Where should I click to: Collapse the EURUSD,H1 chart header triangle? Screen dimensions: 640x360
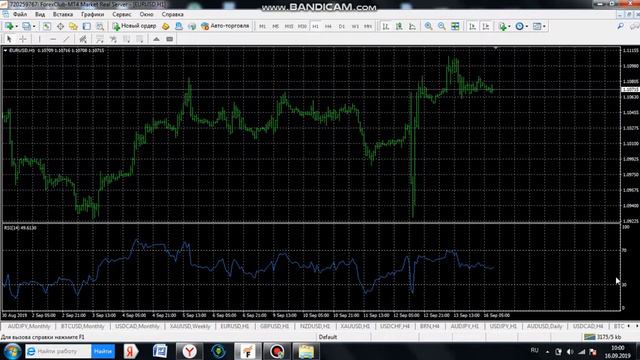coord(5,51)
